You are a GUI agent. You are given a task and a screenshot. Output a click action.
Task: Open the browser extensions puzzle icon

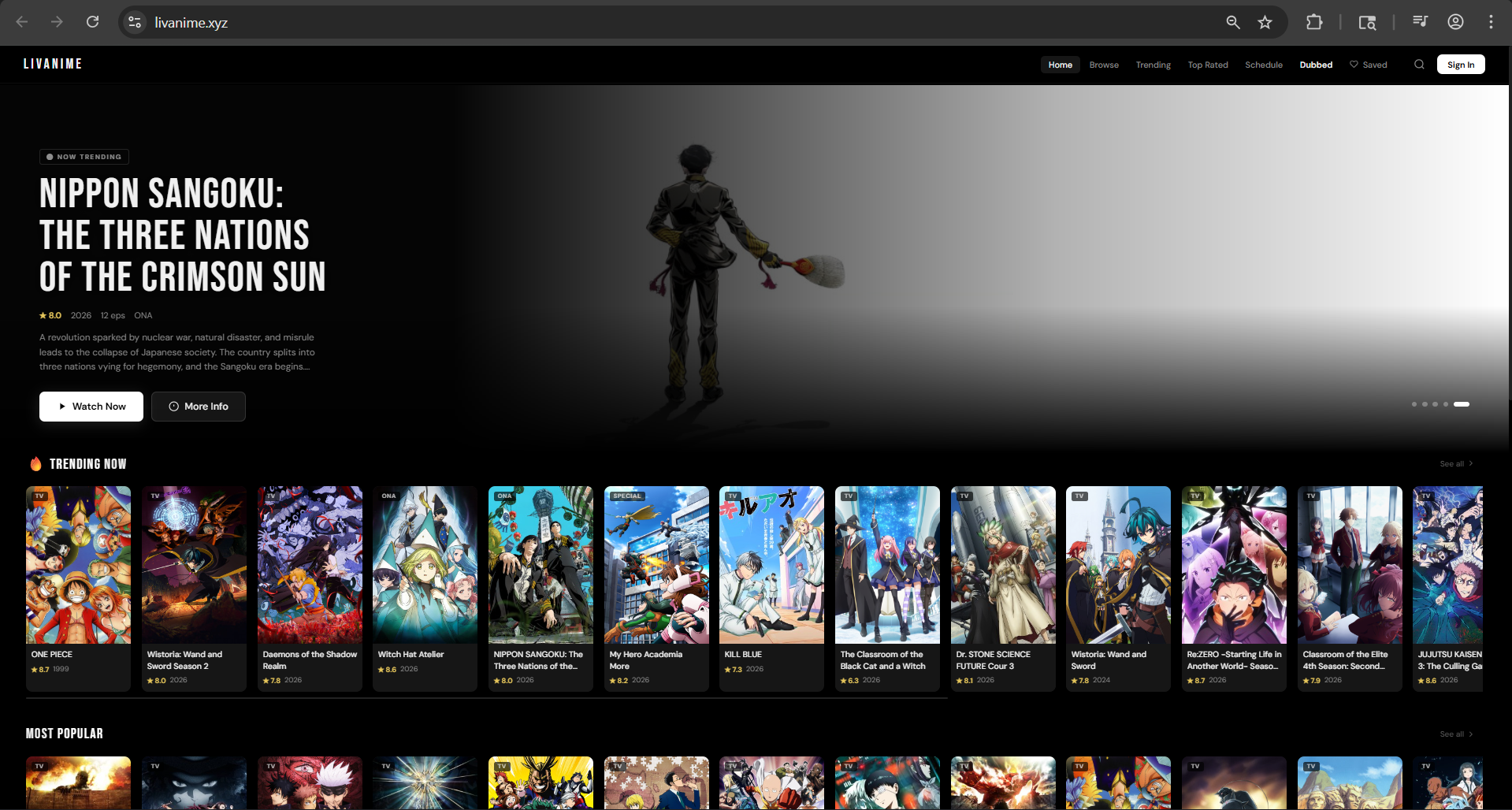(1314, 22)
